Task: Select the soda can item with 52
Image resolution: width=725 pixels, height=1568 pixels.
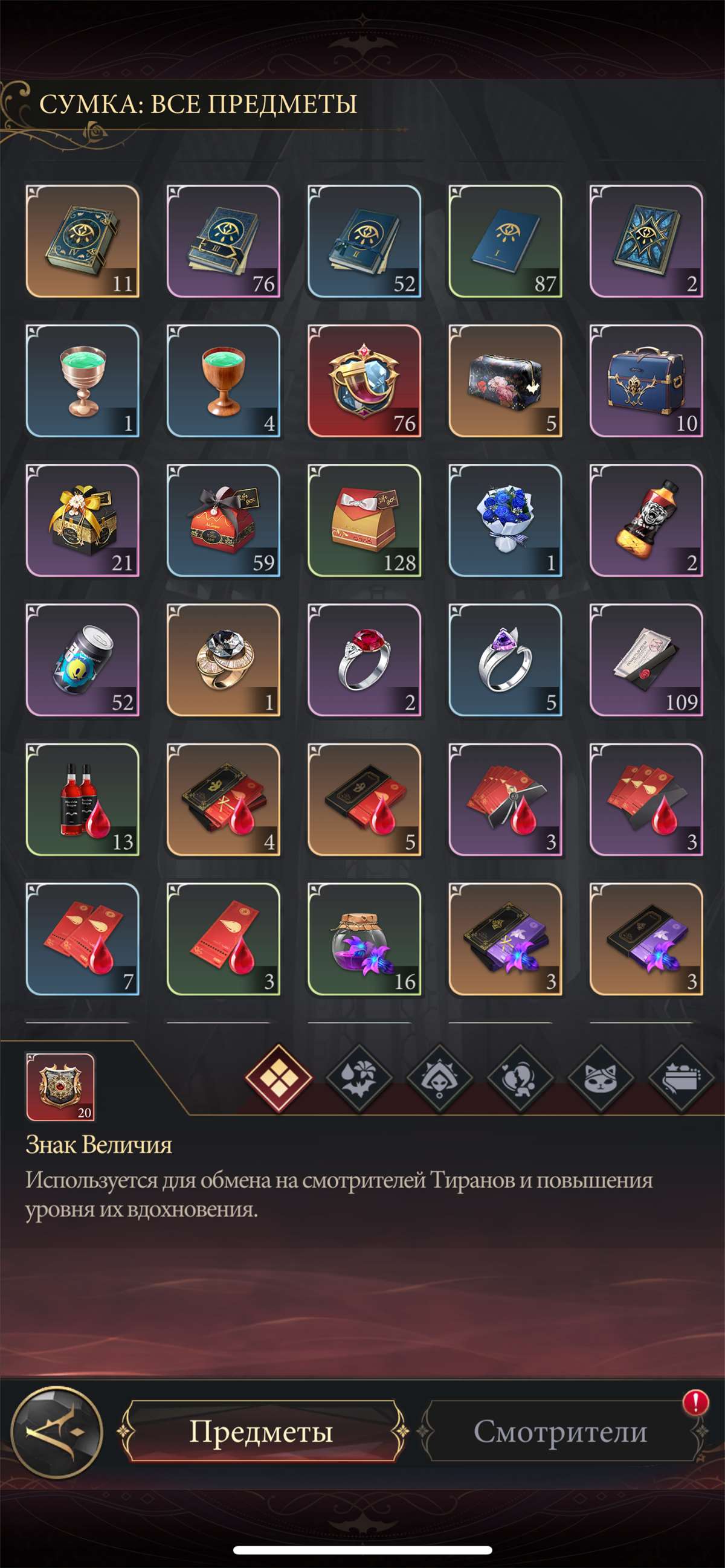Action: (x=82, y=660)
